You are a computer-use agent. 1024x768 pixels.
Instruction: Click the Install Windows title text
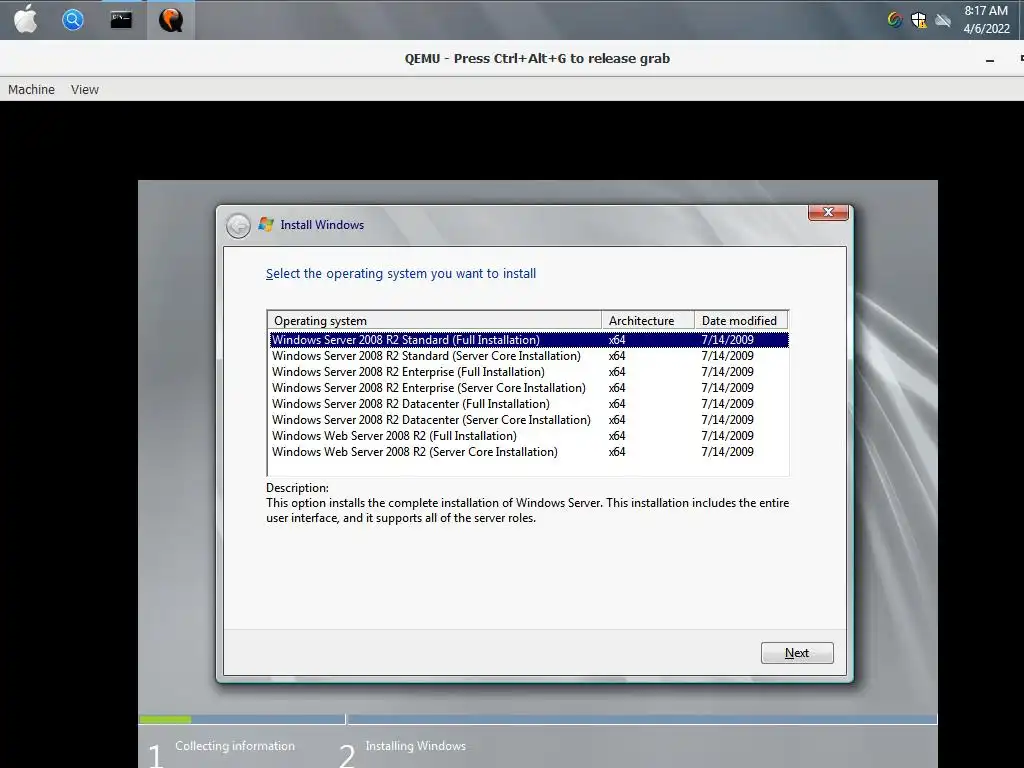pyautogui.click(x=322, y=225)
